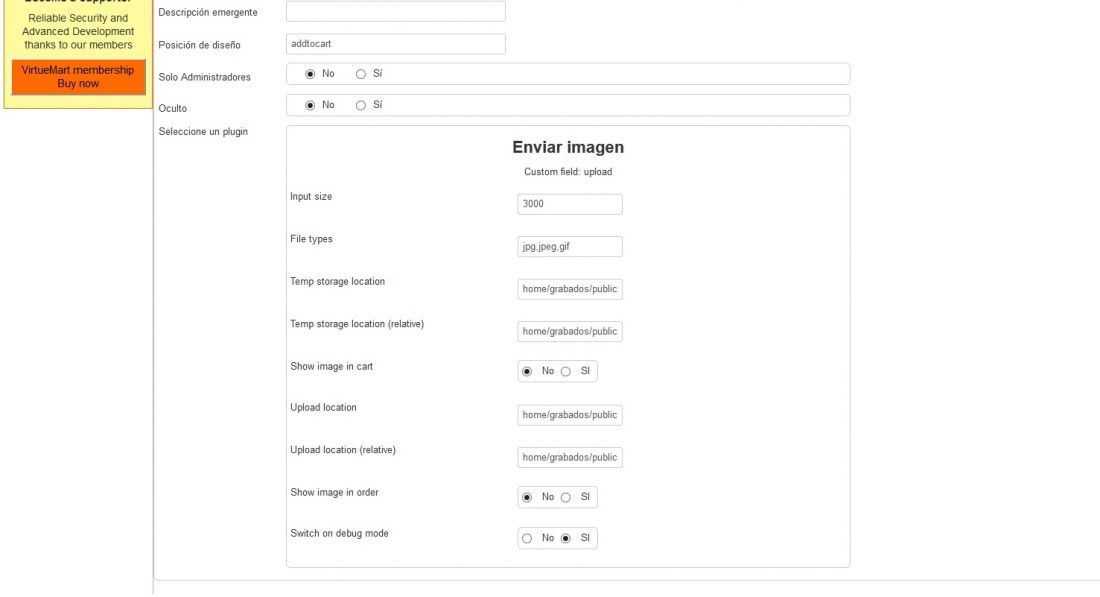Set Switch on debug mode to No
1100x597 pixels.
pos(527,538)
